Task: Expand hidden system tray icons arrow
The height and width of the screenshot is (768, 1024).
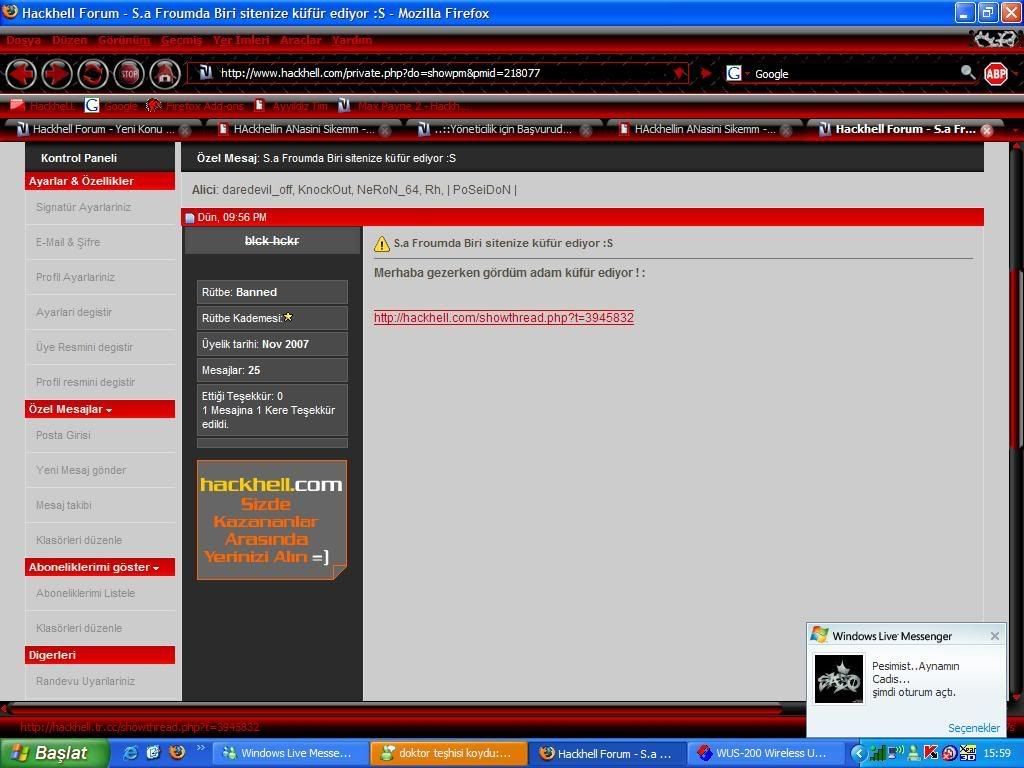Action: 857,754
